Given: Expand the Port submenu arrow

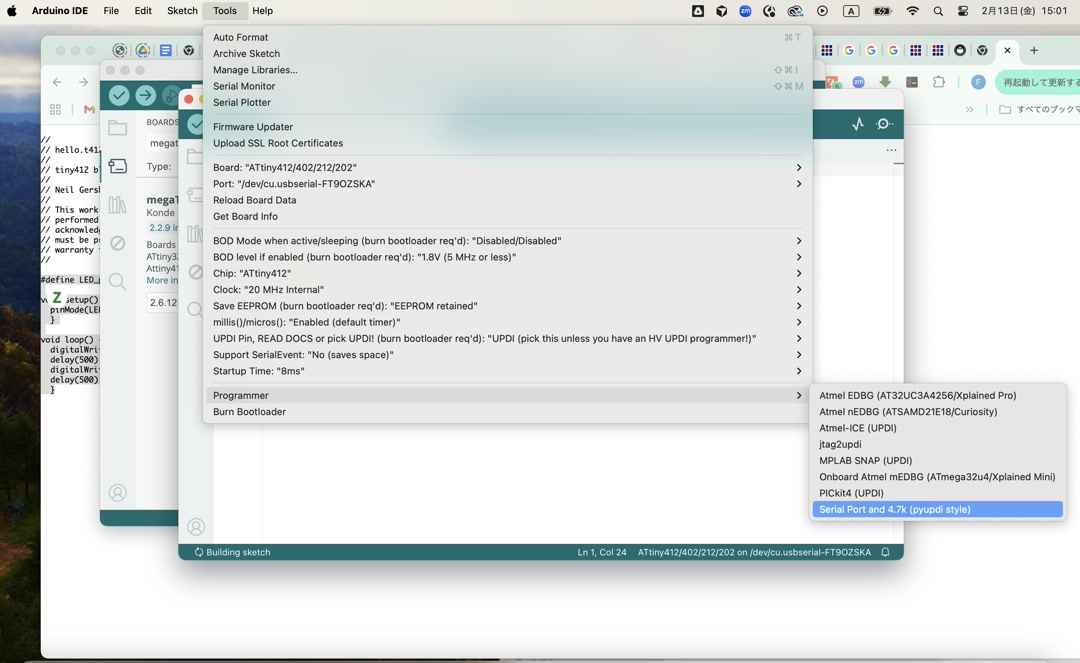Looking at the screenshot, I should click(x=799, y=184).
